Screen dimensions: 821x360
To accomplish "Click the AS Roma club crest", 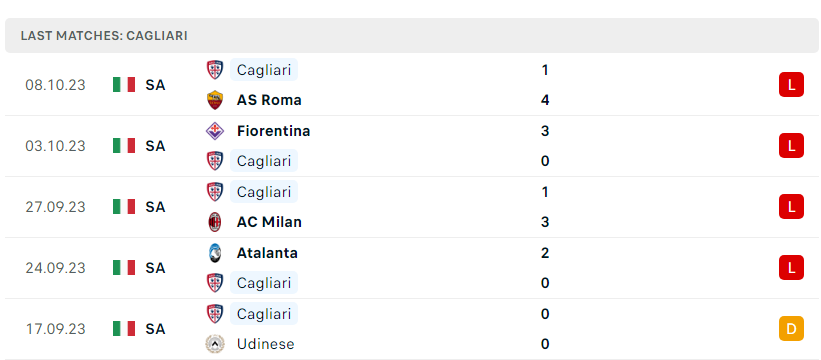I will coord(215,100).
